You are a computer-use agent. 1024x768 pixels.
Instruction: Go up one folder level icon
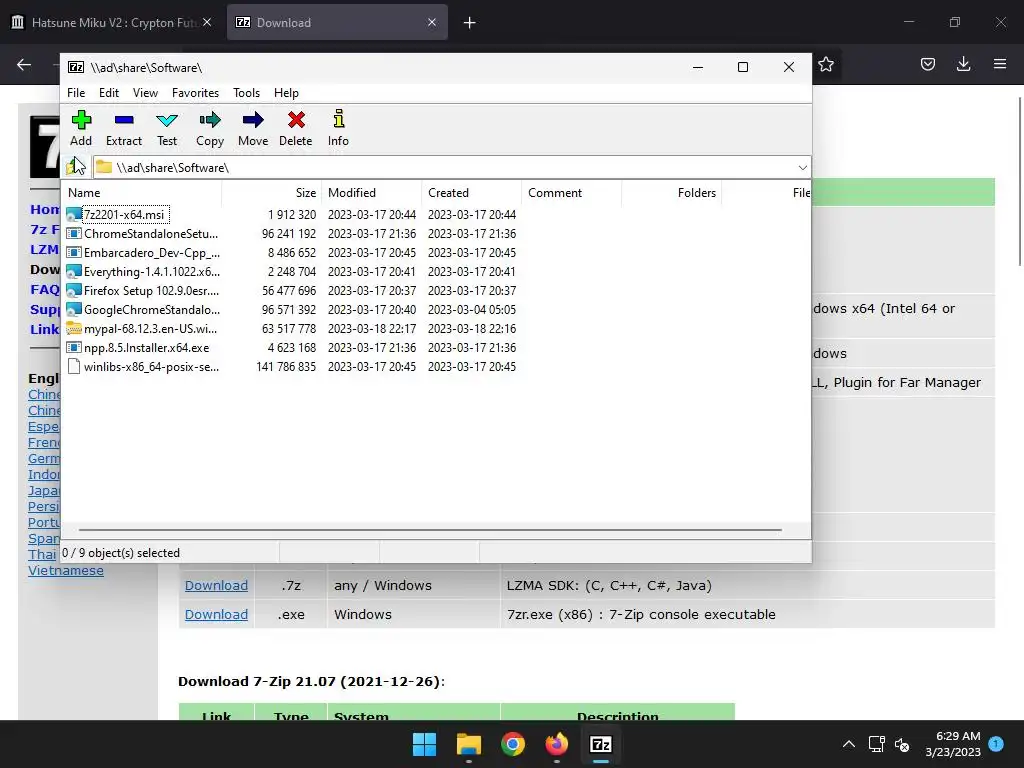click(76, 167)
